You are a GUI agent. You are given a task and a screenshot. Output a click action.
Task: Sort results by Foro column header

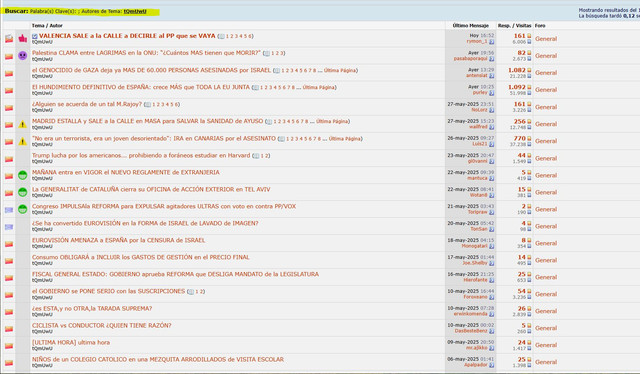click(x=540, y=25)
